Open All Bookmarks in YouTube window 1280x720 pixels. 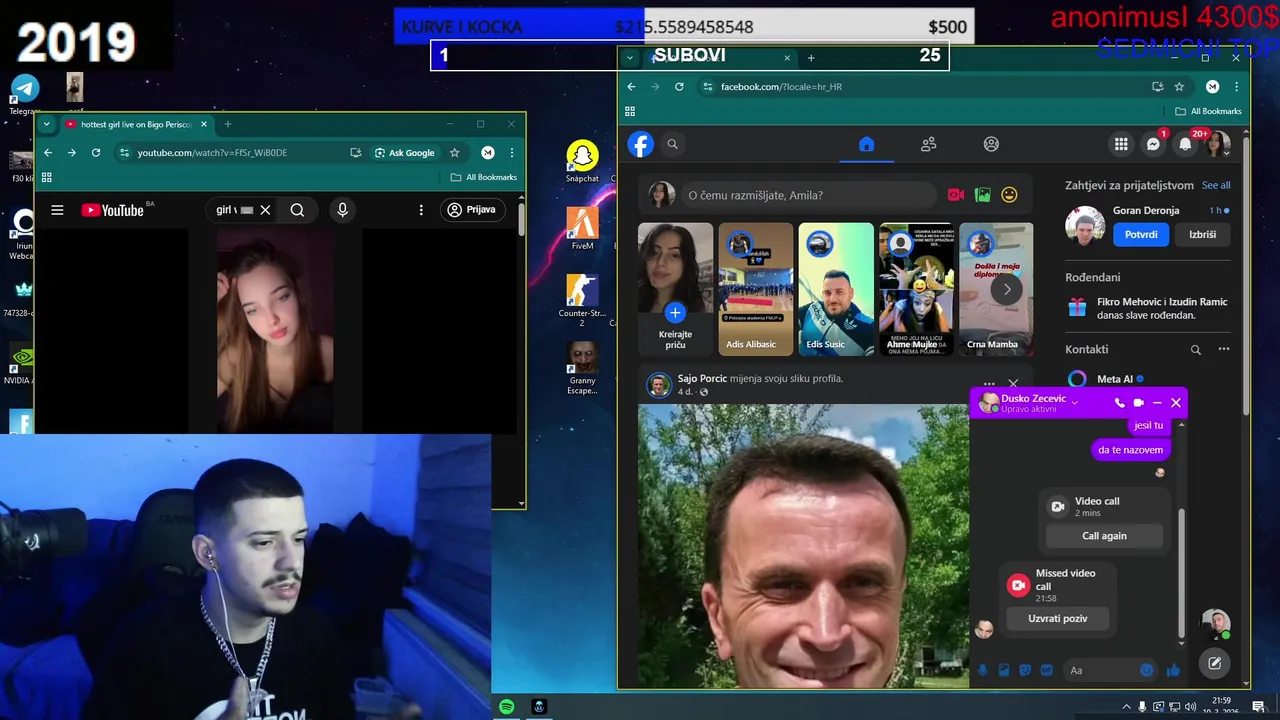click(484, 177)
